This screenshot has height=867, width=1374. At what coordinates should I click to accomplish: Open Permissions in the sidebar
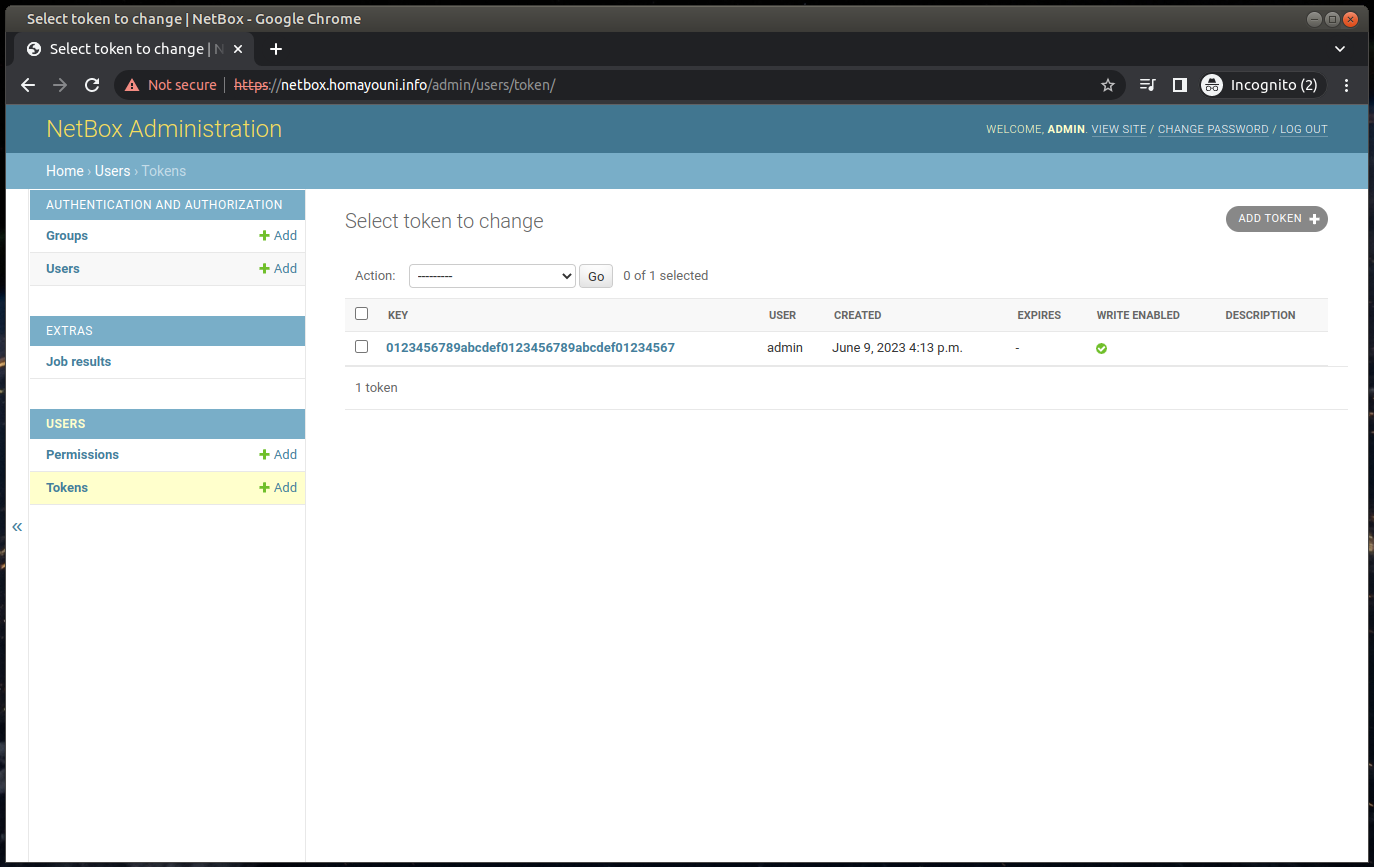click(x=82, y=455)
